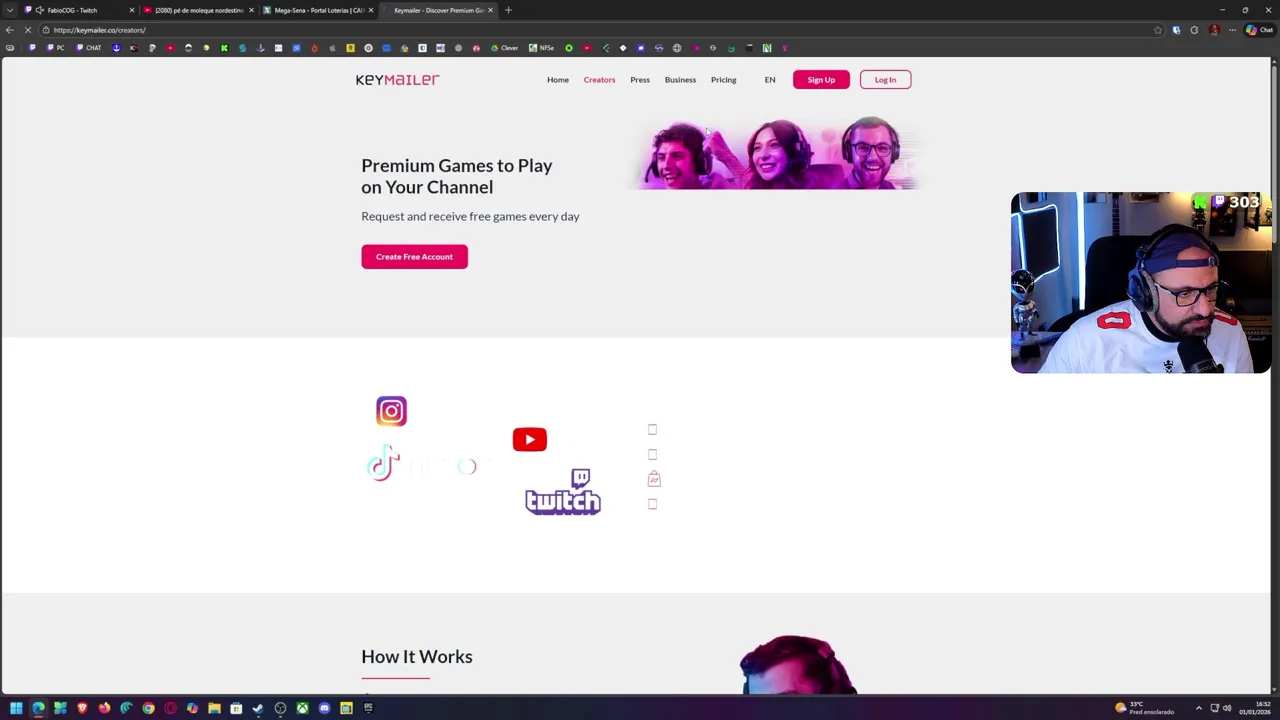This screenshot has width=1280, height=720.
Task: Open the Creators nav link
Action: coord(599,80)
